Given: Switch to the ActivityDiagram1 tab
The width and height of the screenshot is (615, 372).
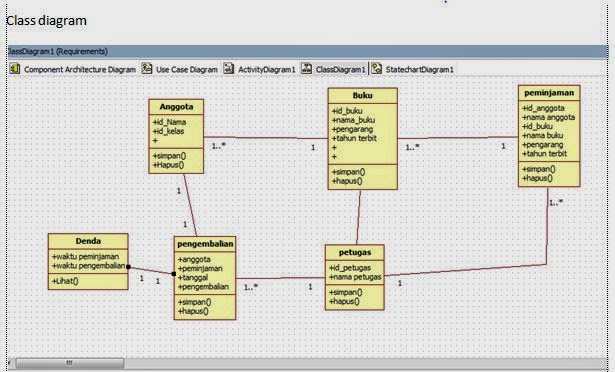Looking at the screenshot, I should coord(266,69).
